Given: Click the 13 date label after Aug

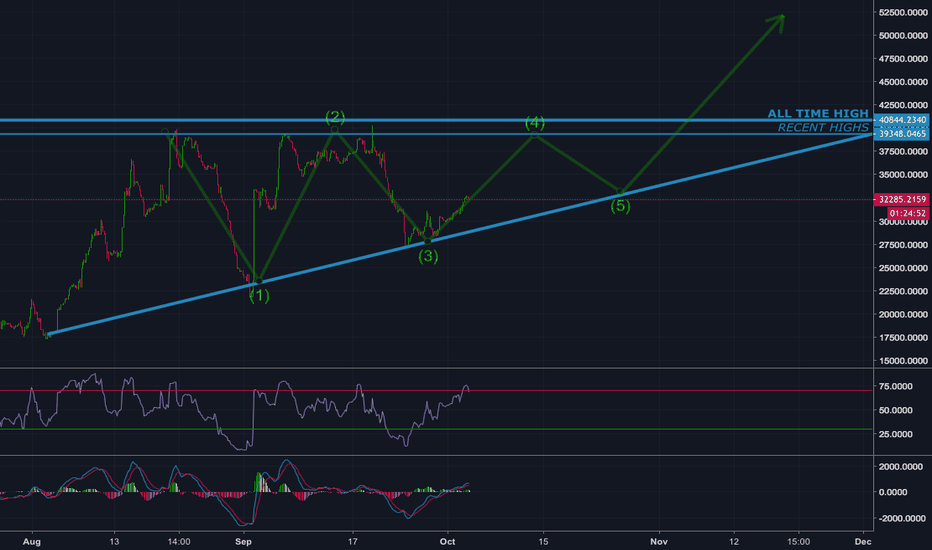Looking at the screenshot, I should [114, 542].
